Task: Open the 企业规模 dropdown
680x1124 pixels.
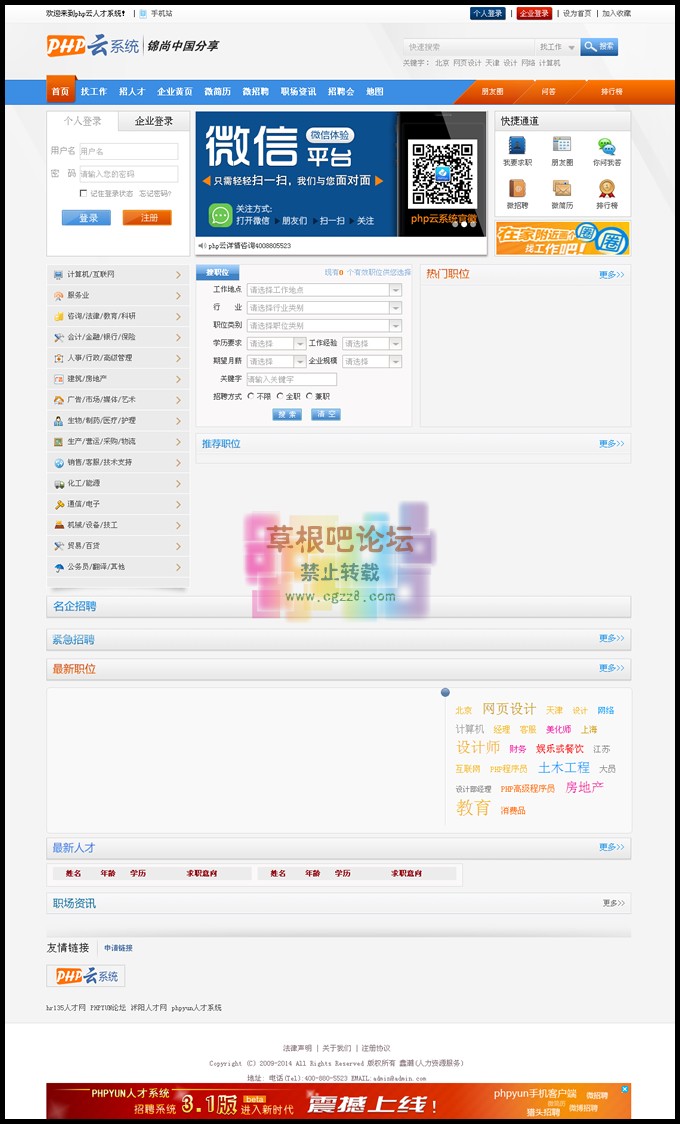Action: click(372, 361)
